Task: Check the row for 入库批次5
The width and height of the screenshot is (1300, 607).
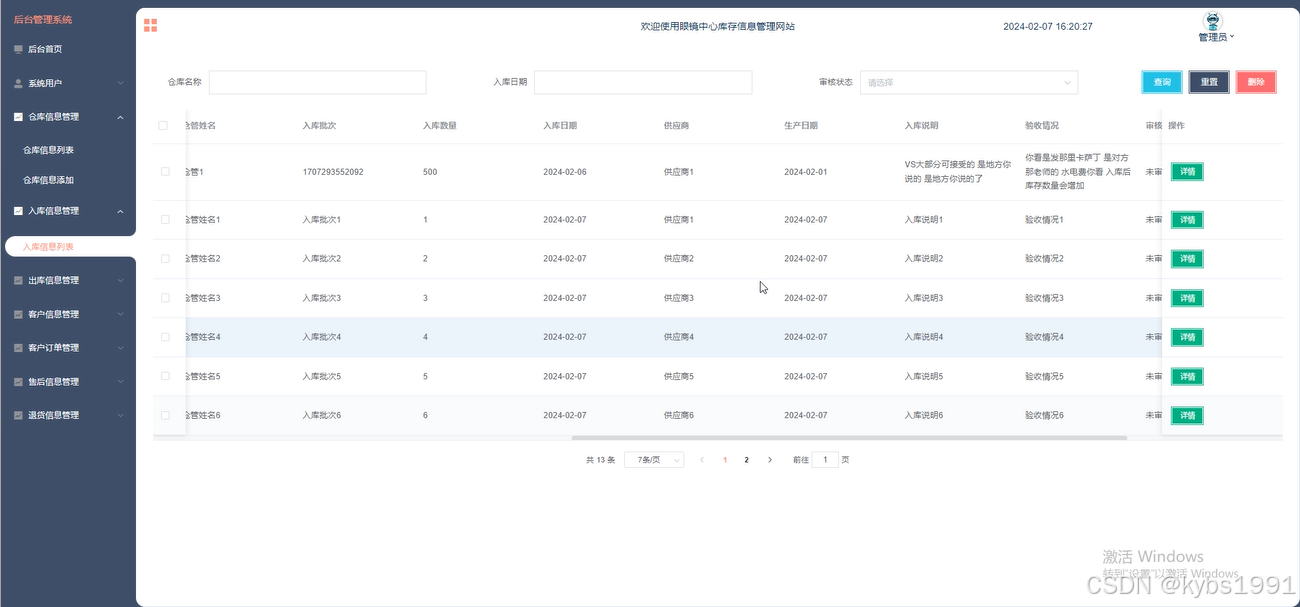Action: click(x=165, y=376)
